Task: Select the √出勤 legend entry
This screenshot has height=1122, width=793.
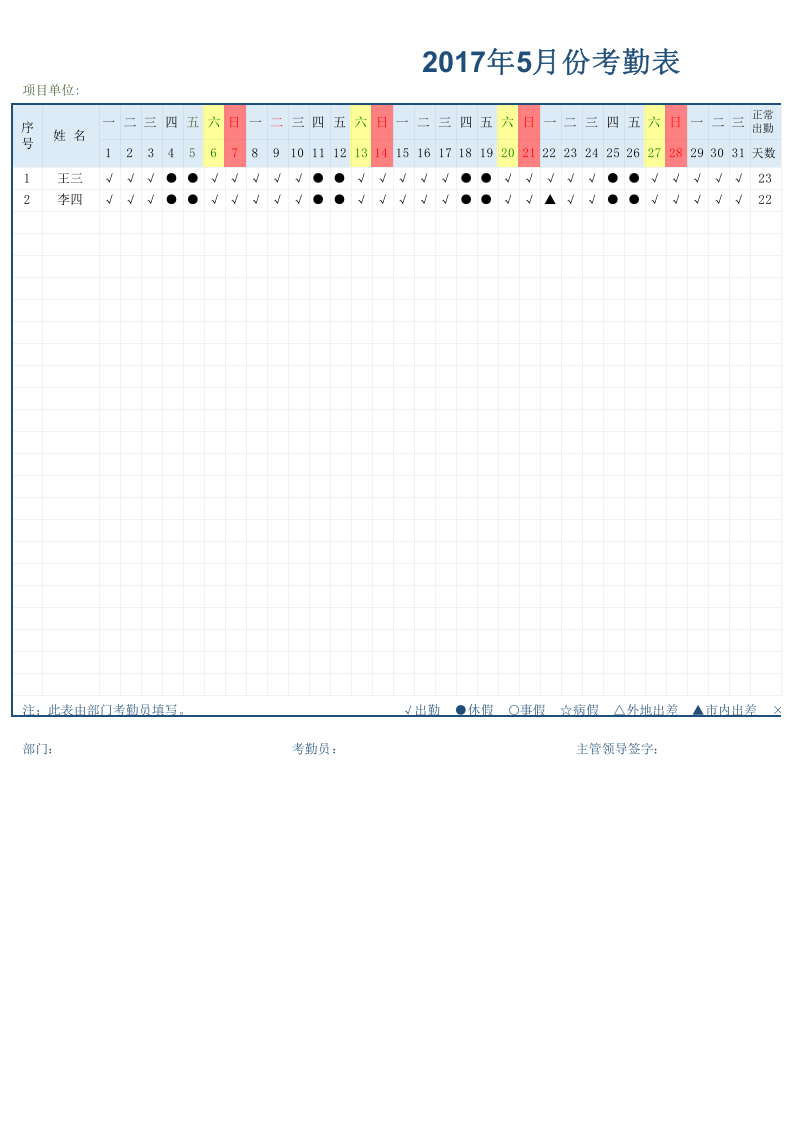Action: point(422,710)
